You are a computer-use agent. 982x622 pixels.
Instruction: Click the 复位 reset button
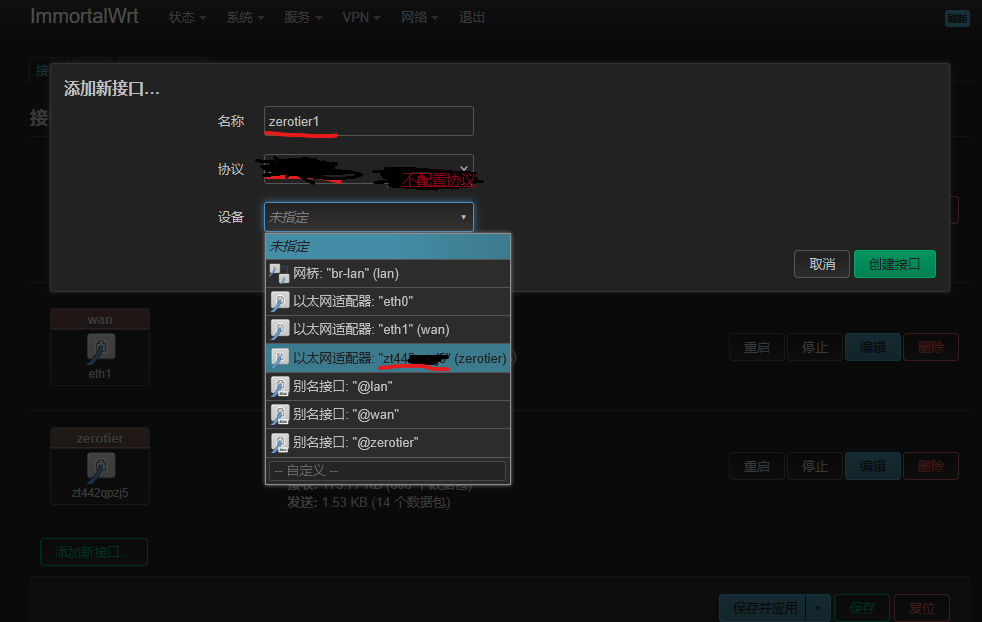922,608
